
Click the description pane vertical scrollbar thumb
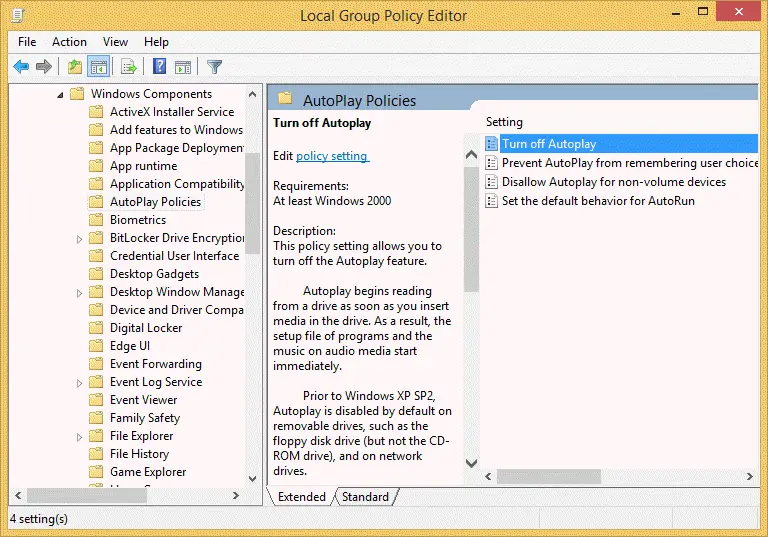471,230
